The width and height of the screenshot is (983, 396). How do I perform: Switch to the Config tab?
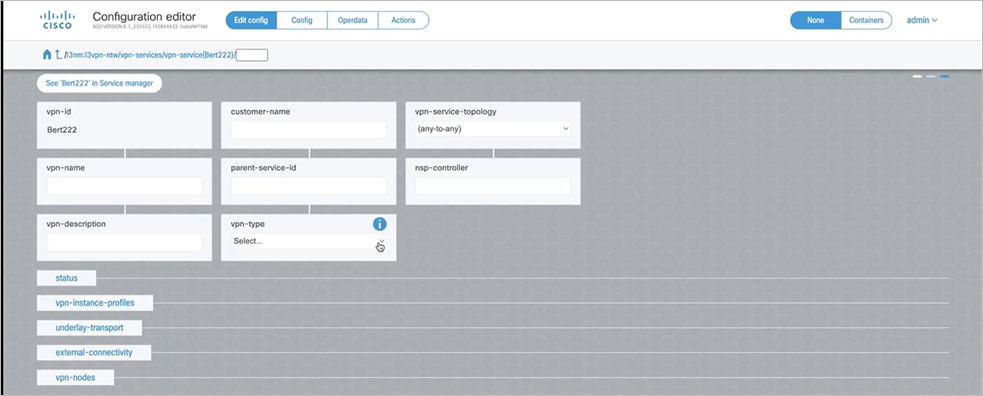(302, 20)
